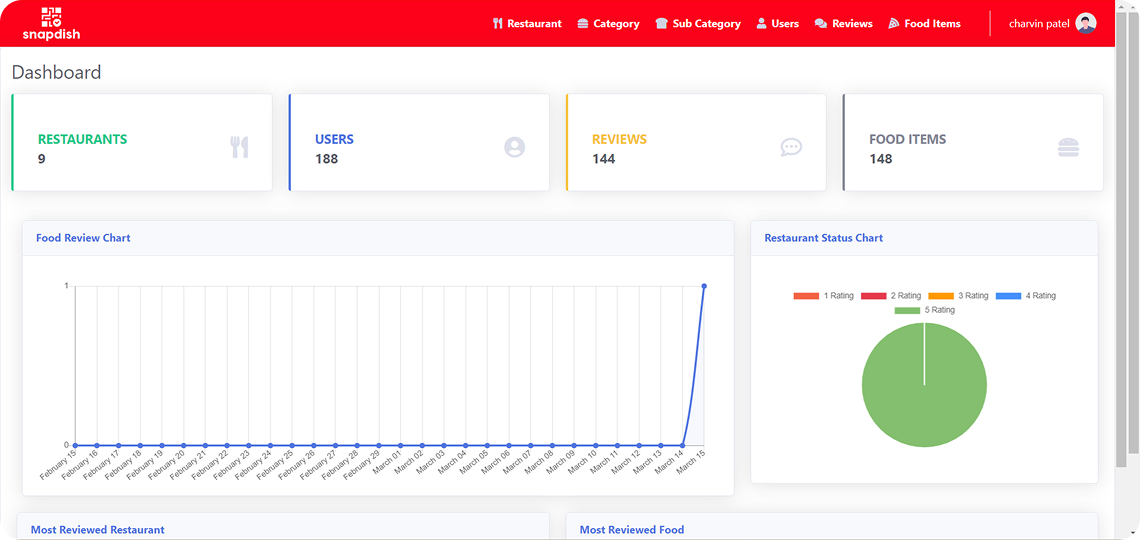Click the restaurants count 9
The image size is (1140, 540).
(x=41, y=158)
